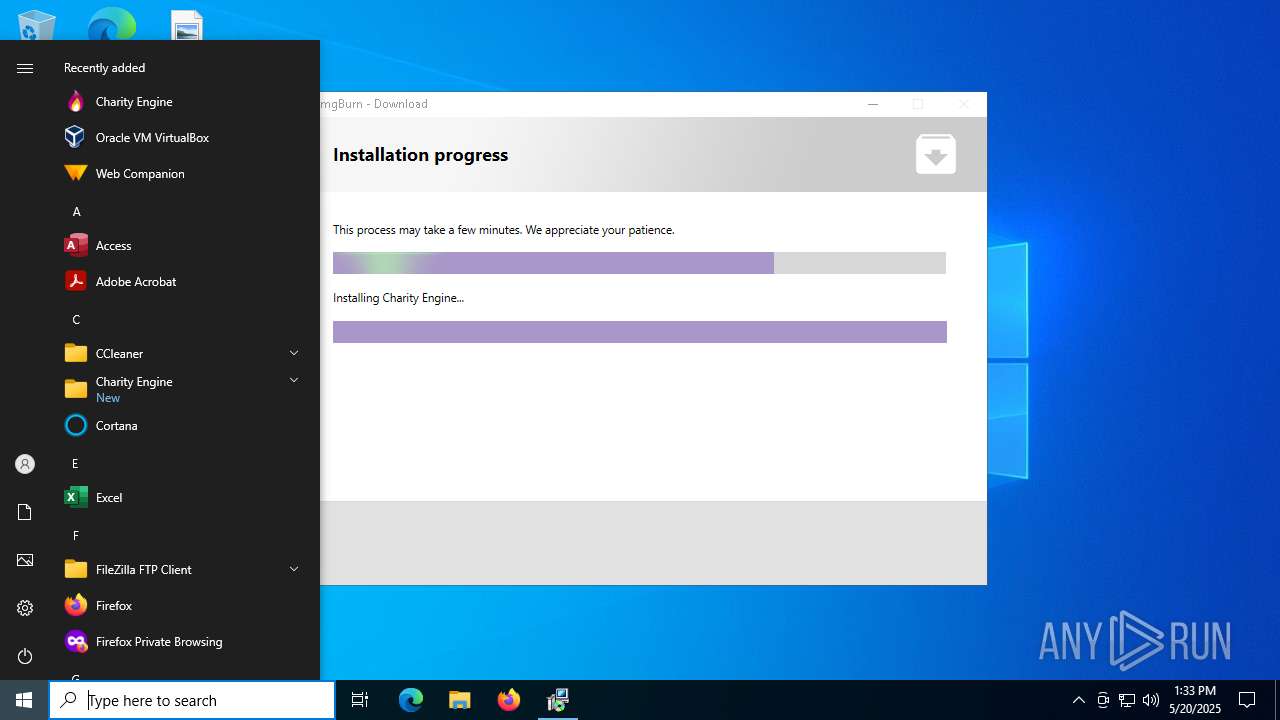Viewport: 1280px width, 720px height.
Task: Open Documents from Start sidebar
Action: (25, 512)
